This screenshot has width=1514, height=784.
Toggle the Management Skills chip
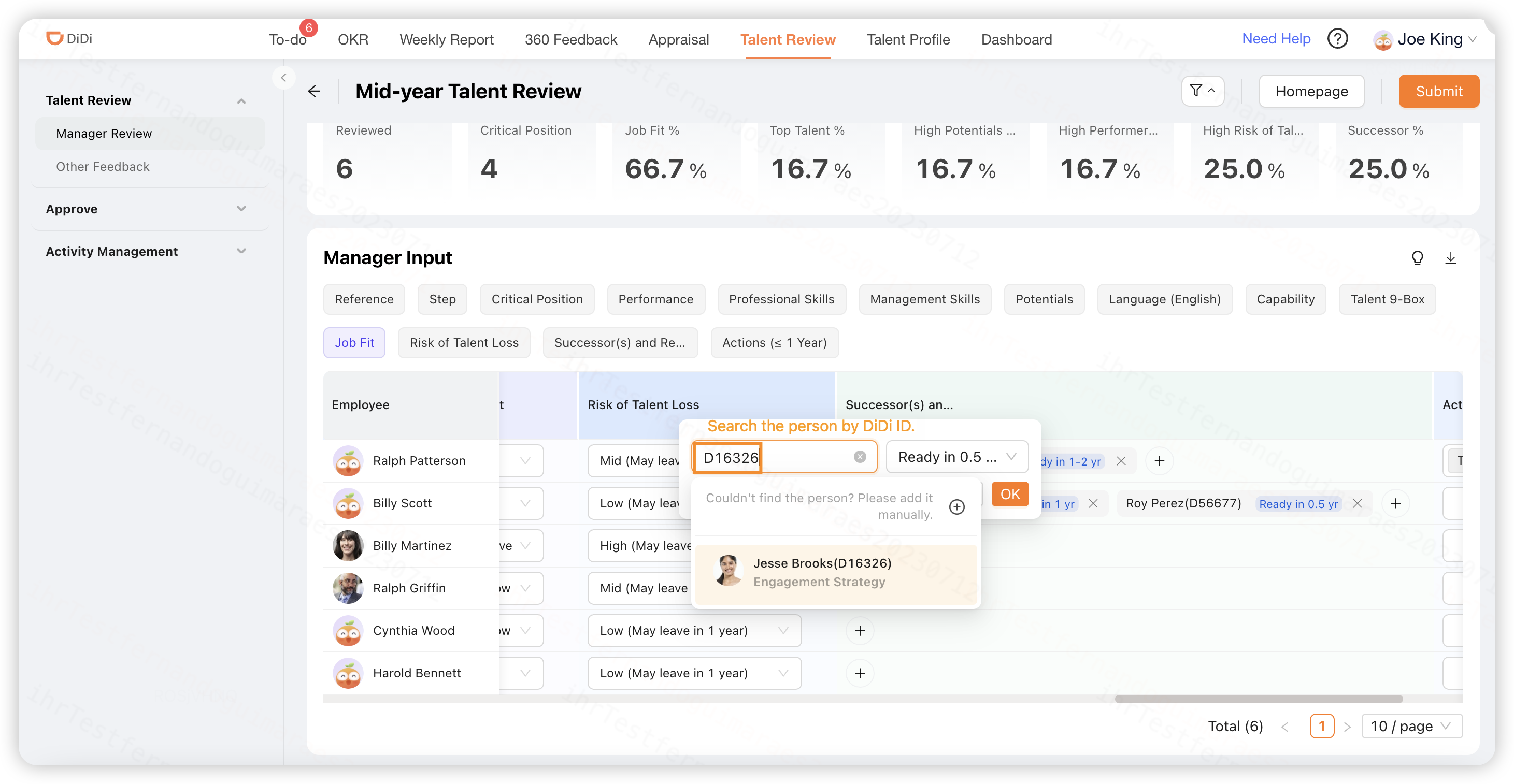[x=924, y=299]
